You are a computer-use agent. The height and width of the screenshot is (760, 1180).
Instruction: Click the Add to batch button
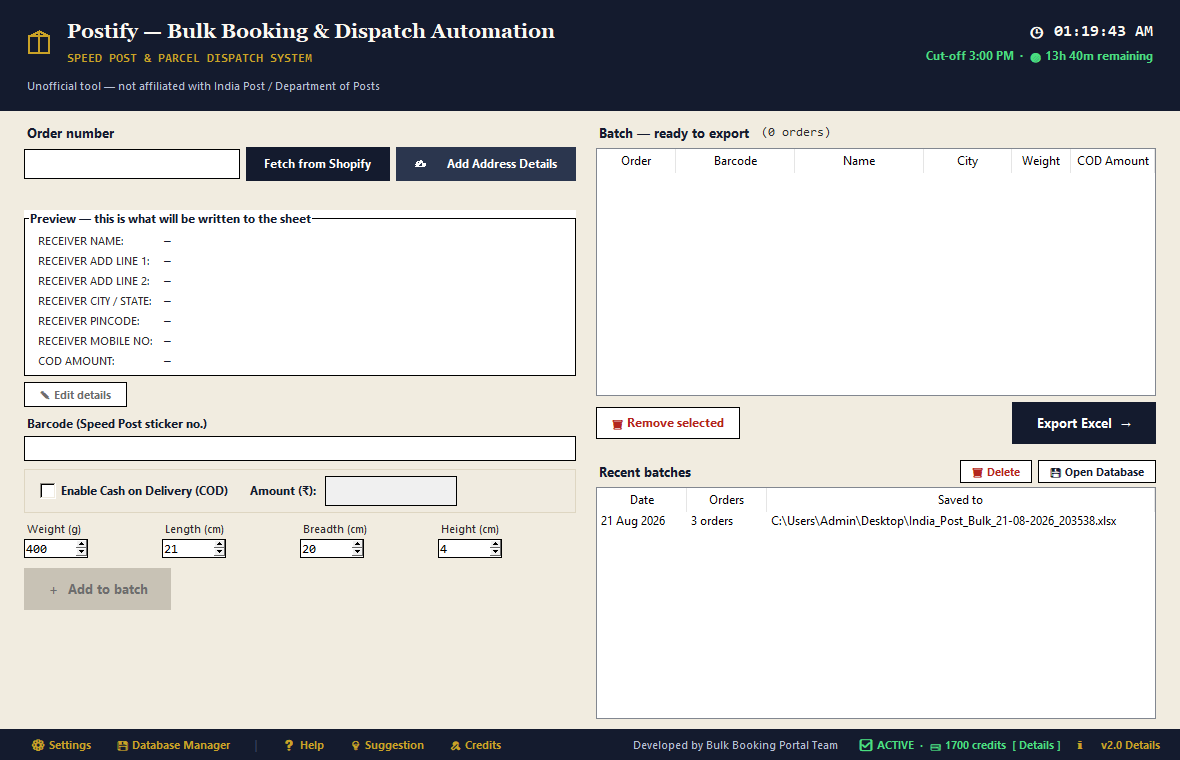tap(97, 589)
